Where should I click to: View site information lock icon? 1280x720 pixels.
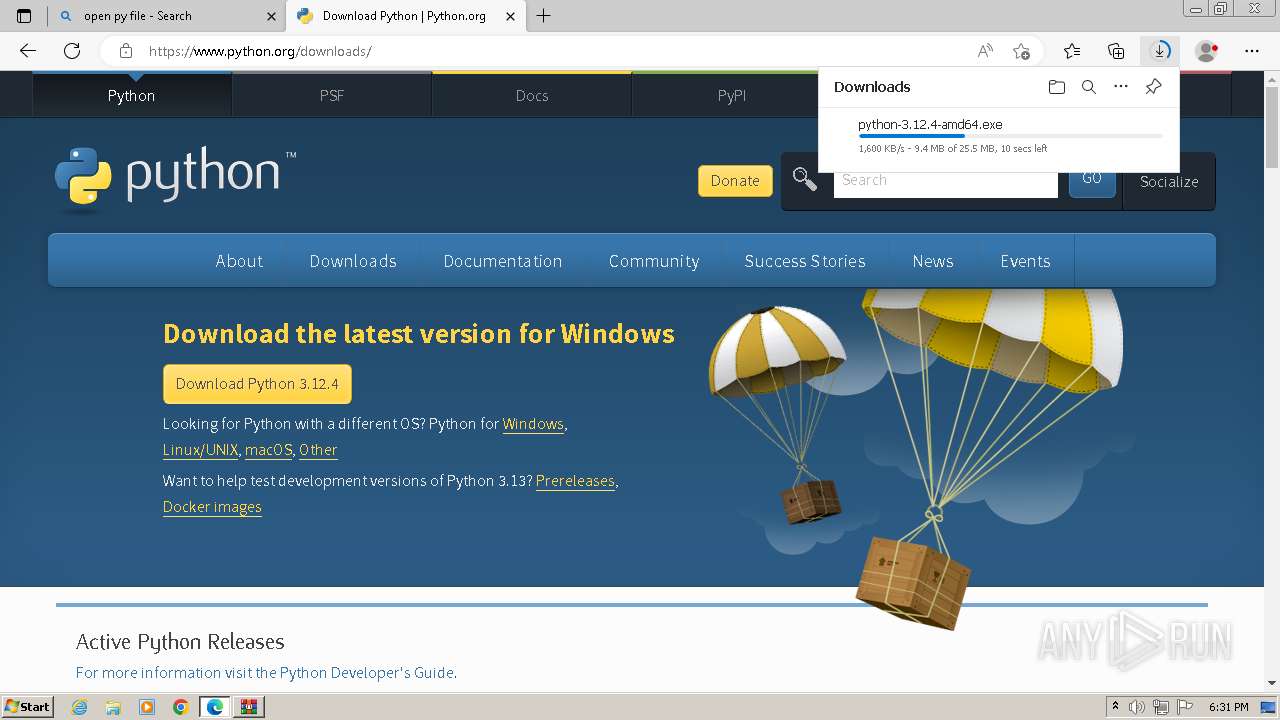click(125, 51)
